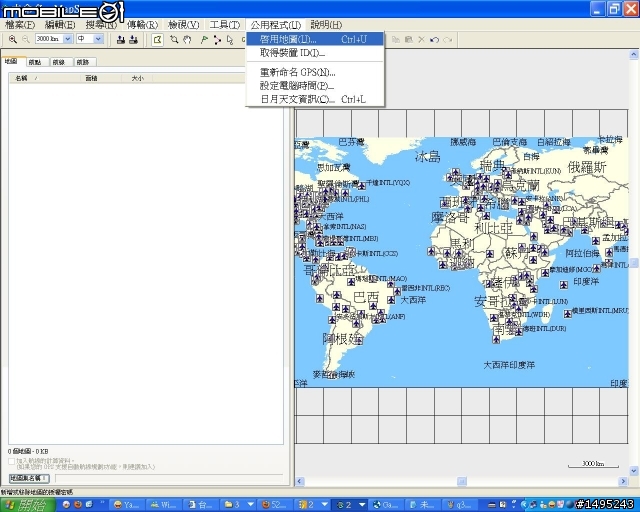Click the 冰島 label on map
This screenshot has height=512, width=640.
point(427,156)
